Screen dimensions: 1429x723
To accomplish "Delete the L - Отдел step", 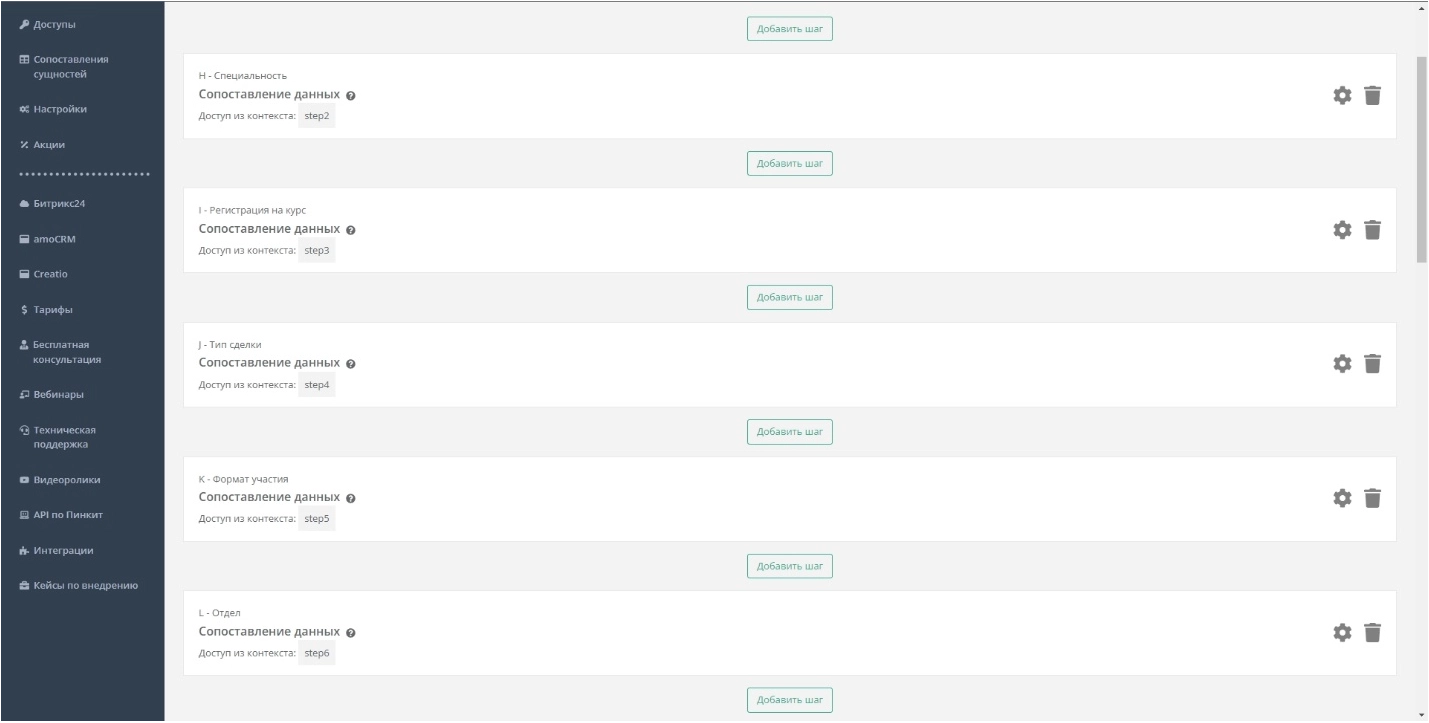I will click(x=1372, y=633).
